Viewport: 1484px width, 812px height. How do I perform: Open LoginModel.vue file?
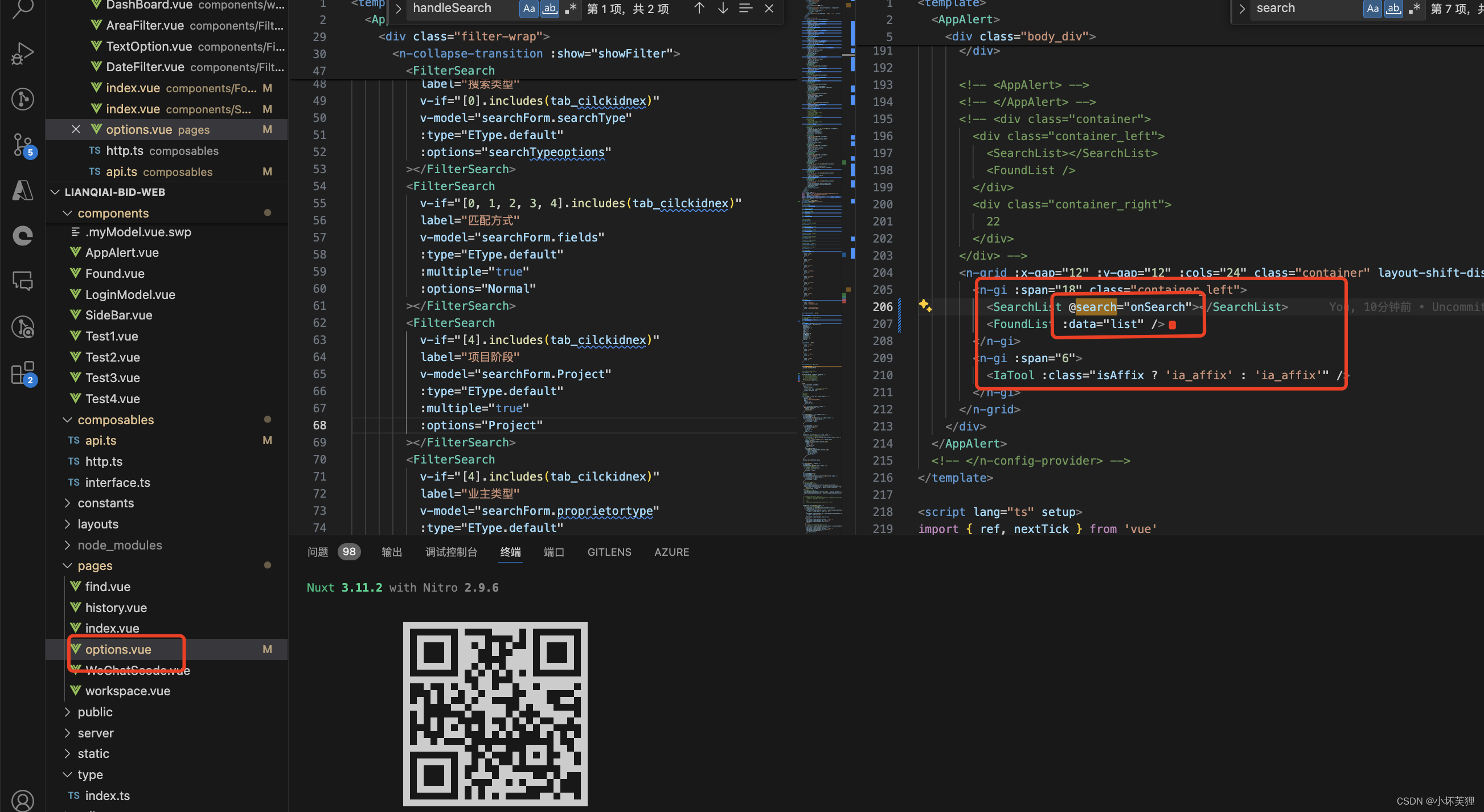167,294
